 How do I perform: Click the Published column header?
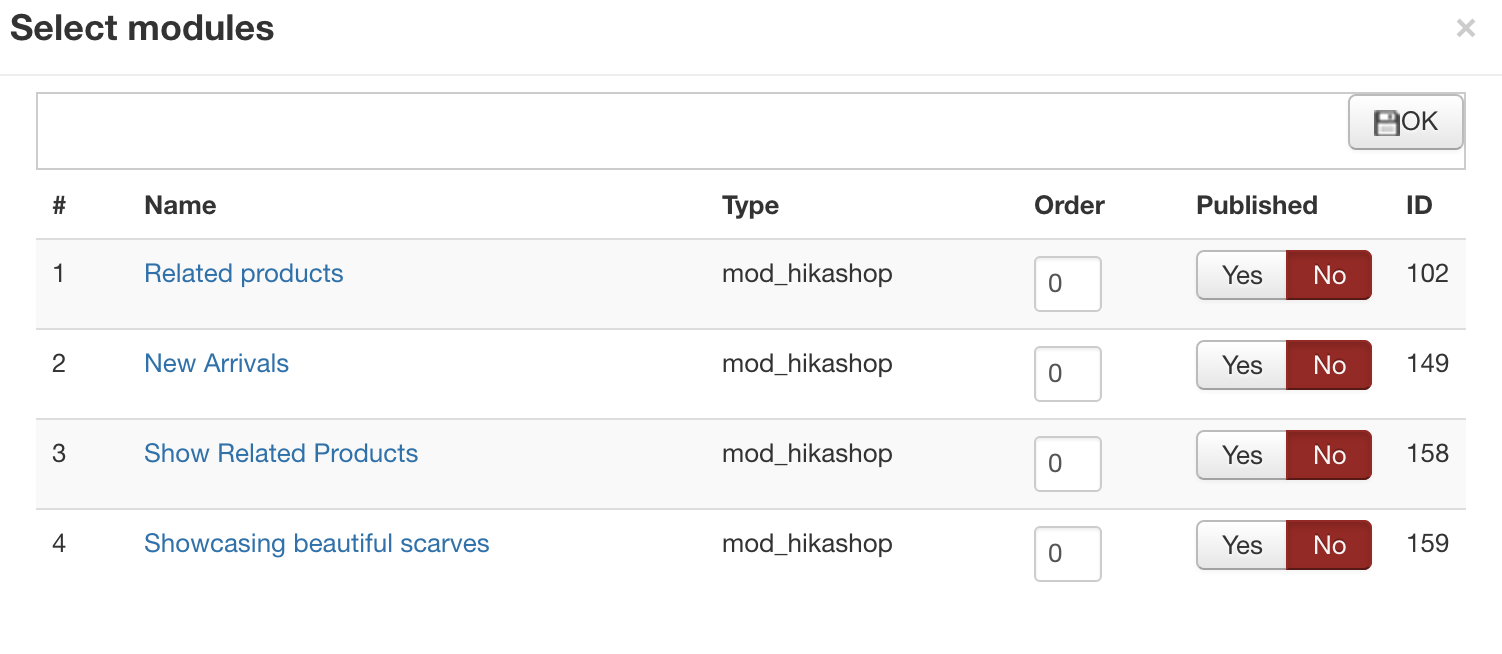point(1256,206)
